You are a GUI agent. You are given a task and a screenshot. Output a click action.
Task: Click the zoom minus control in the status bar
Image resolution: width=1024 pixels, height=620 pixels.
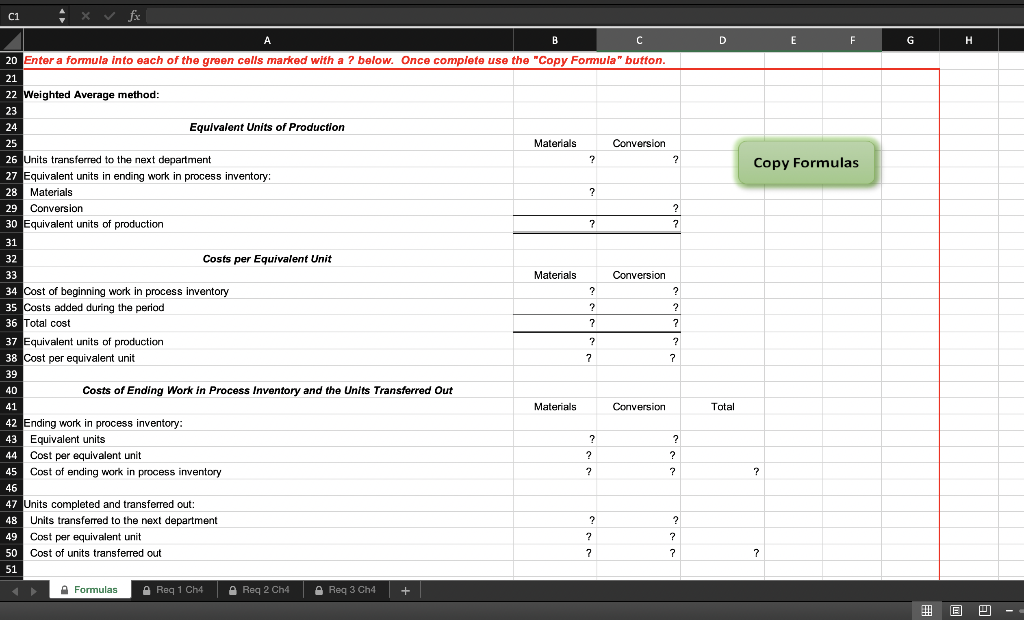pos(1009,611)
